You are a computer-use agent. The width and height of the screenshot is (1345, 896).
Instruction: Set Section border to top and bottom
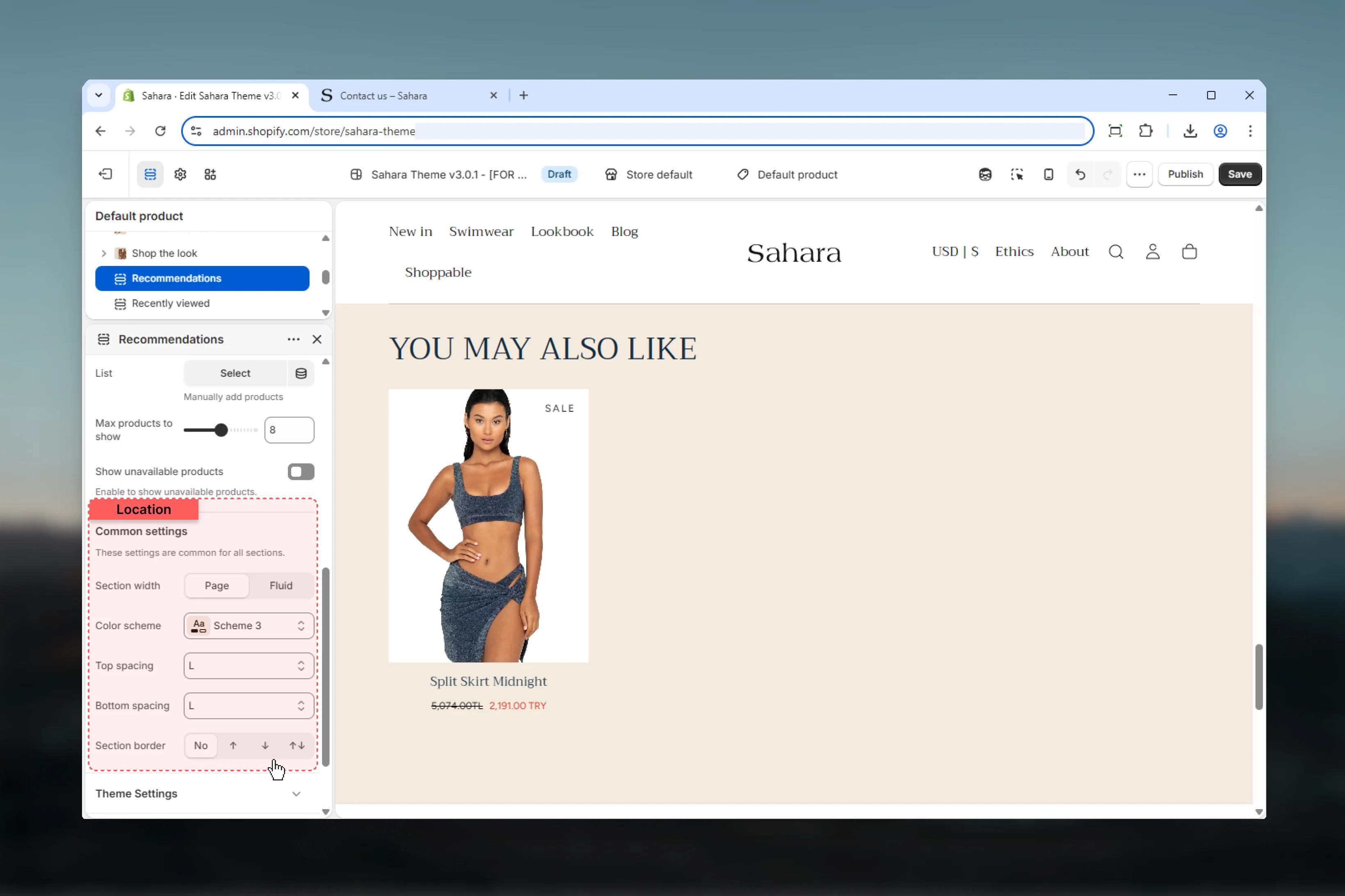[296, 746]
